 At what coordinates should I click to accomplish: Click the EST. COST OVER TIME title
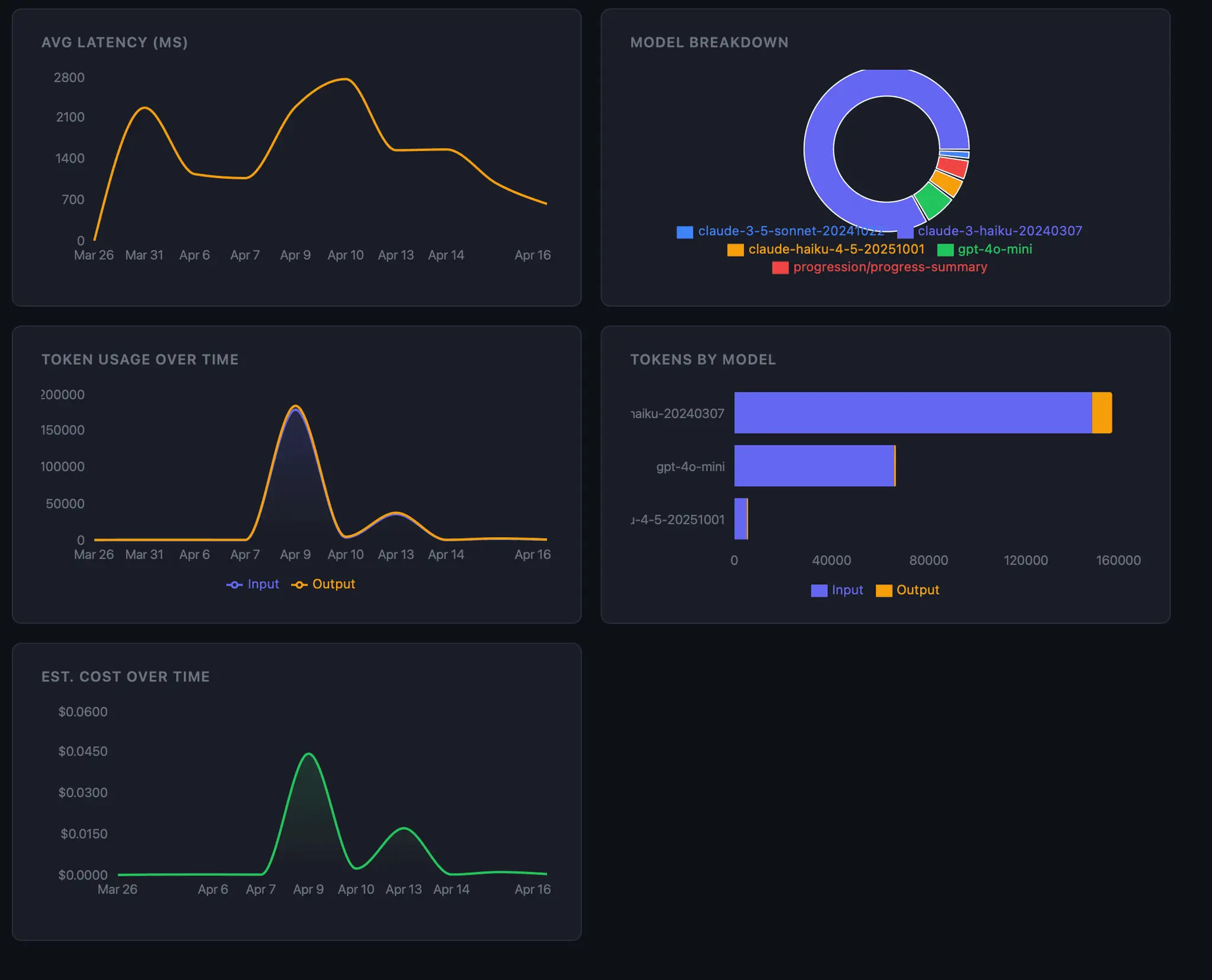[x=125, y=677]
